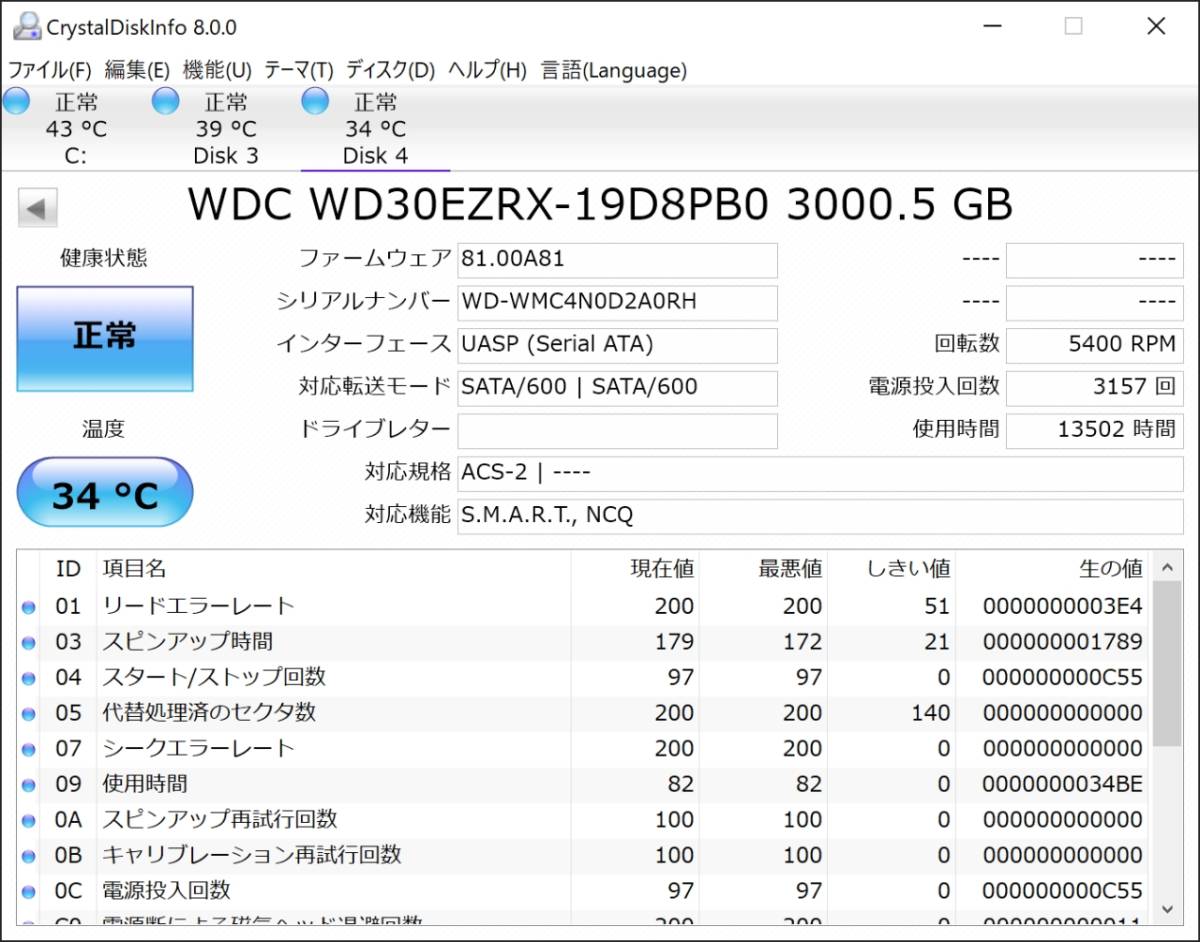1200x942 pixels.
Task: Select the シークエラーレート row
Action: (x=585, y=749)
